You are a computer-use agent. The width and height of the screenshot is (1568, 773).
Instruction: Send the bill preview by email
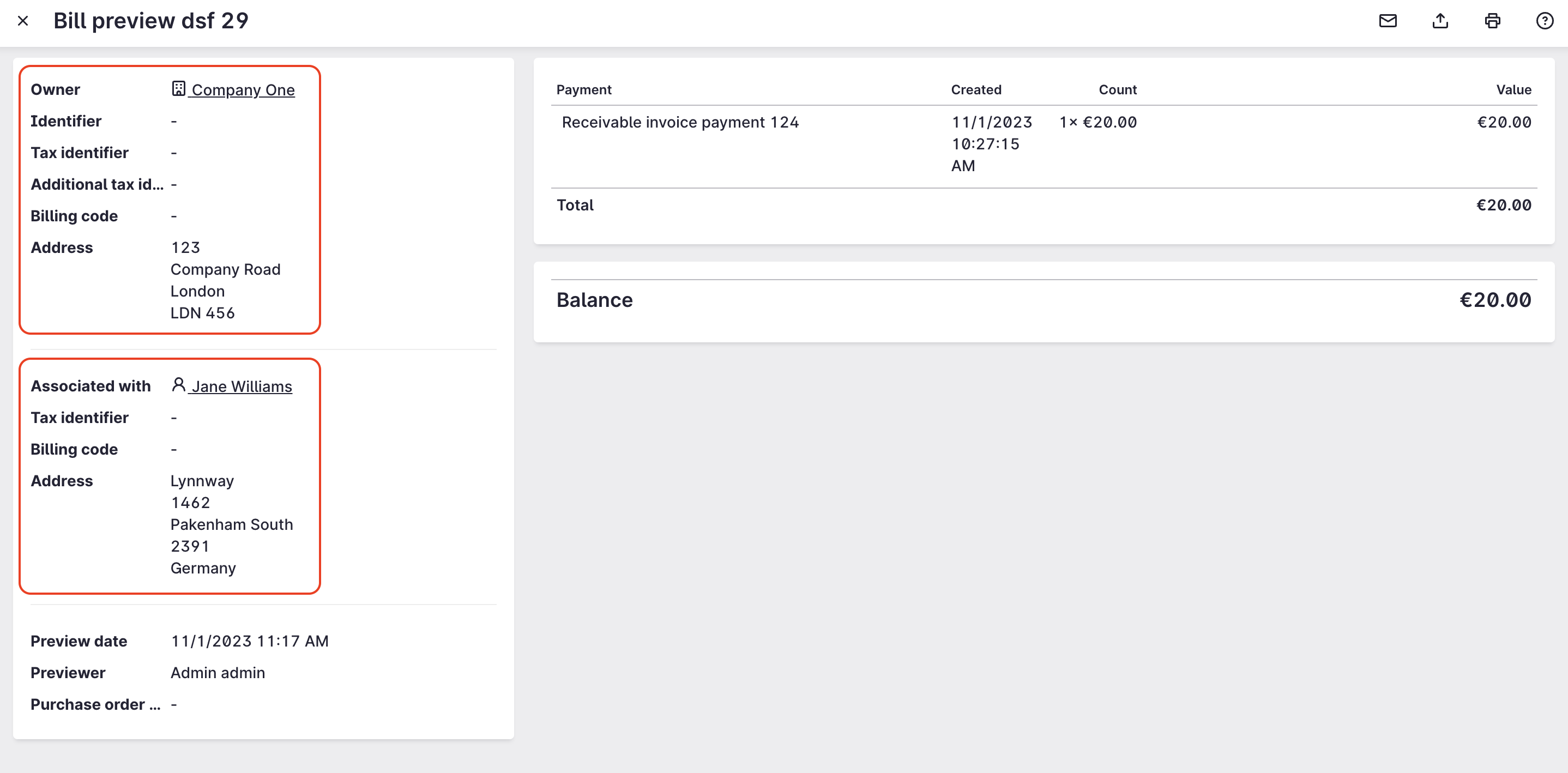pyautogui.click(x=1387, y=21)
